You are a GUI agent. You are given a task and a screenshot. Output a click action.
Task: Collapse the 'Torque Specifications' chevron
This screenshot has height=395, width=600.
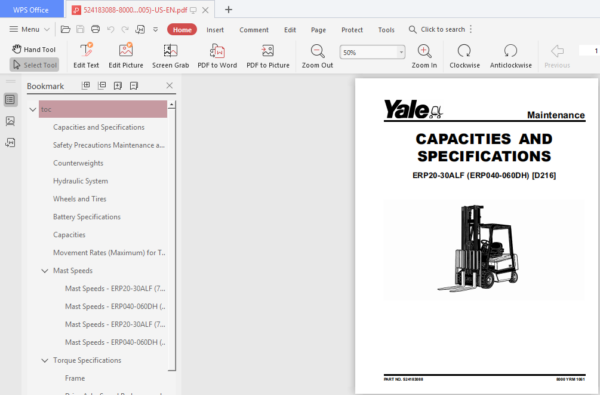pyautogui.click(x=45, y=361)
